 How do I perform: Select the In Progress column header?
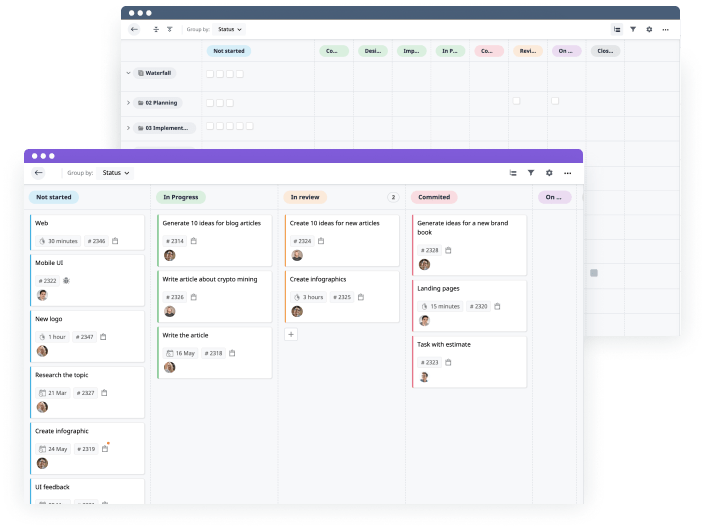(x=181, y=198)
